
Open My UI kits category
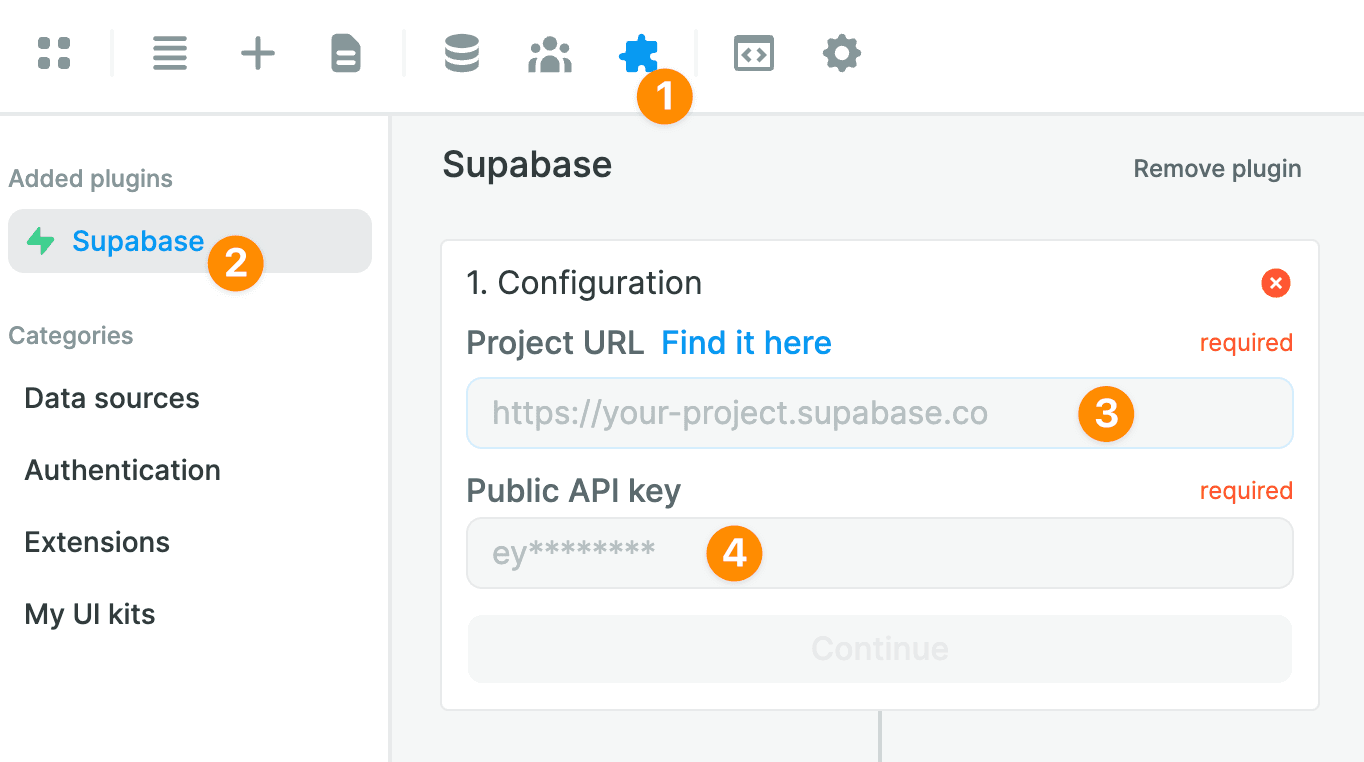90,614
